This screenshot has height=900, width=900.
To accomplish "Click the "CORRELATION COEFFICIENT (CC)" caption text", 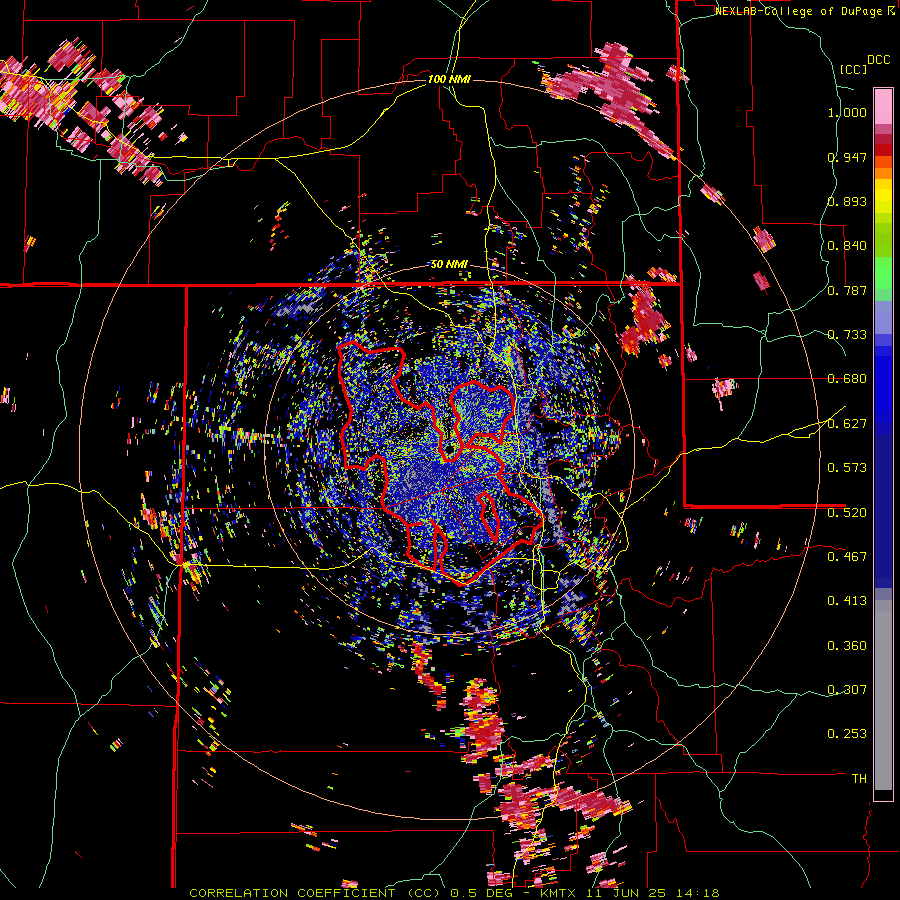I will (x=315, y=893).
